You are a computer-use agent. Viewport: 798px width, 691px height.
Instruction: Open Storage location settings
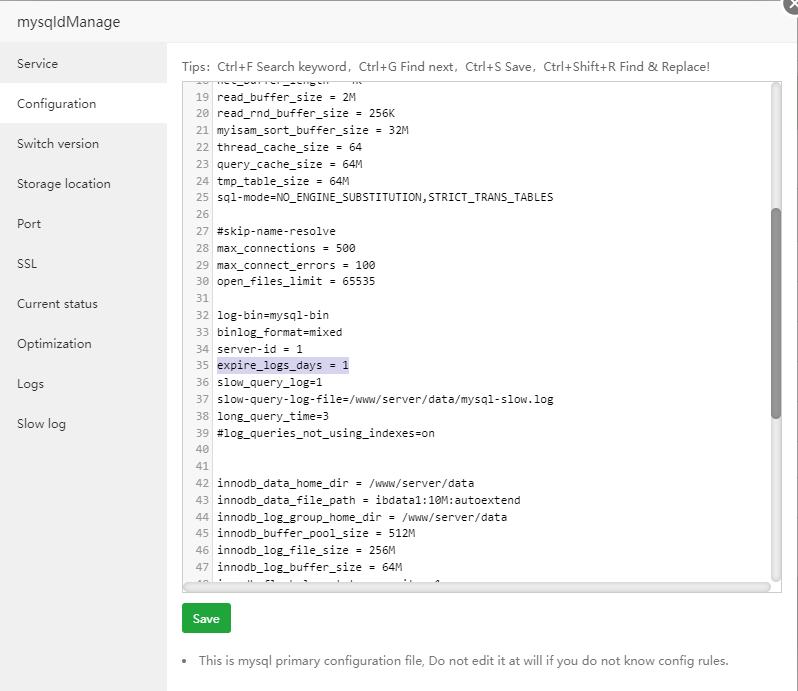(64, 184)
